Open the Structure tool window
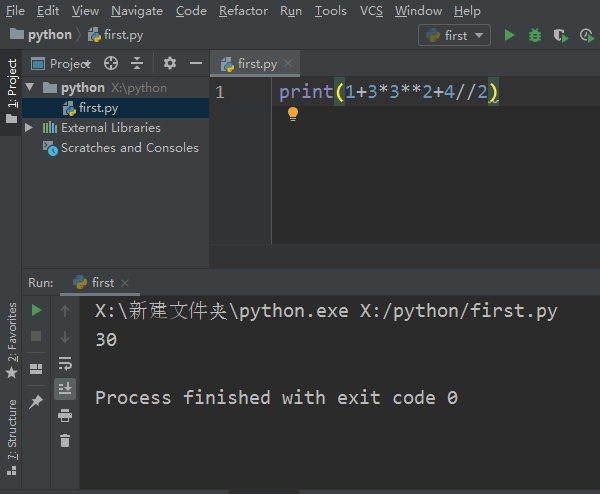Viewport: 600px width, 494px height. pyautogui.click(x=12, y=428)
